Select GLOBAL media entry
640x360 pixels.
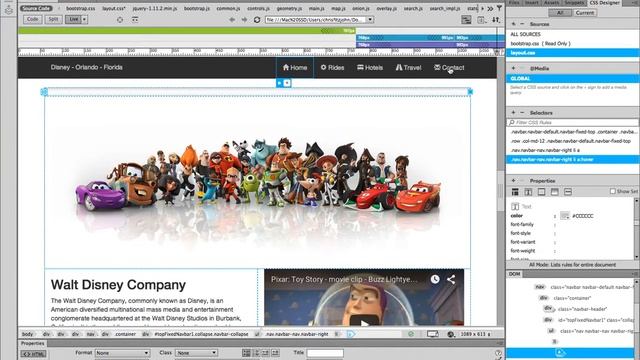[x=573, y=78]
